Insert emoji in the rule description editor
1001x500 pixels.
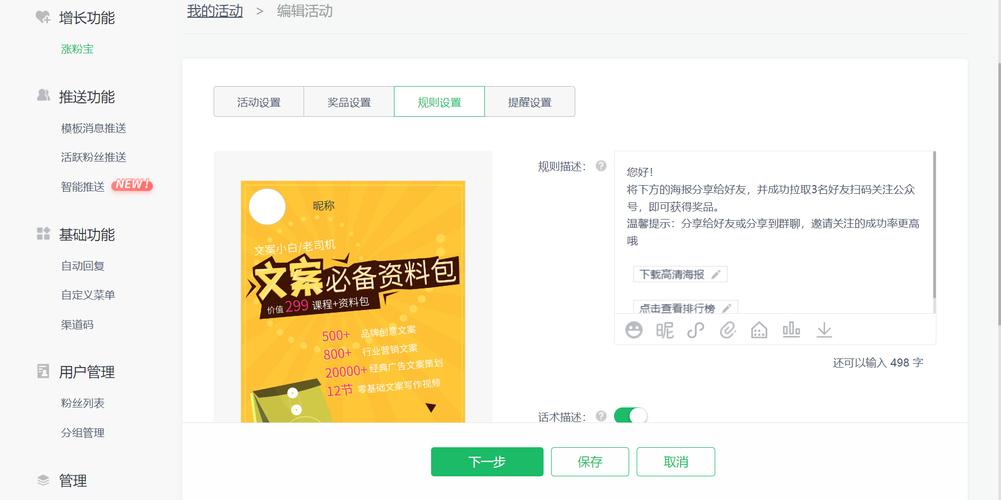633,330
